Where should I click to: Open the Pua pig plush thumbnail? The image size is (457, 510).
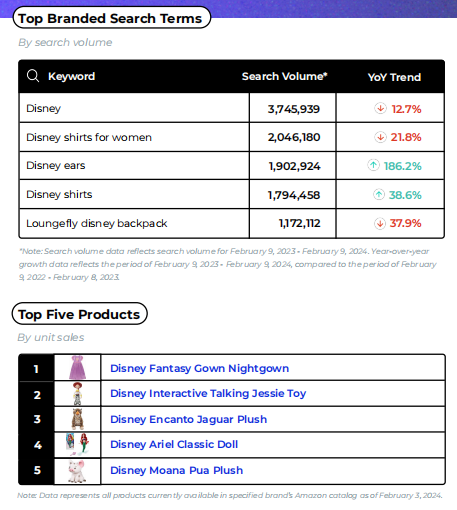coord(77,471)
